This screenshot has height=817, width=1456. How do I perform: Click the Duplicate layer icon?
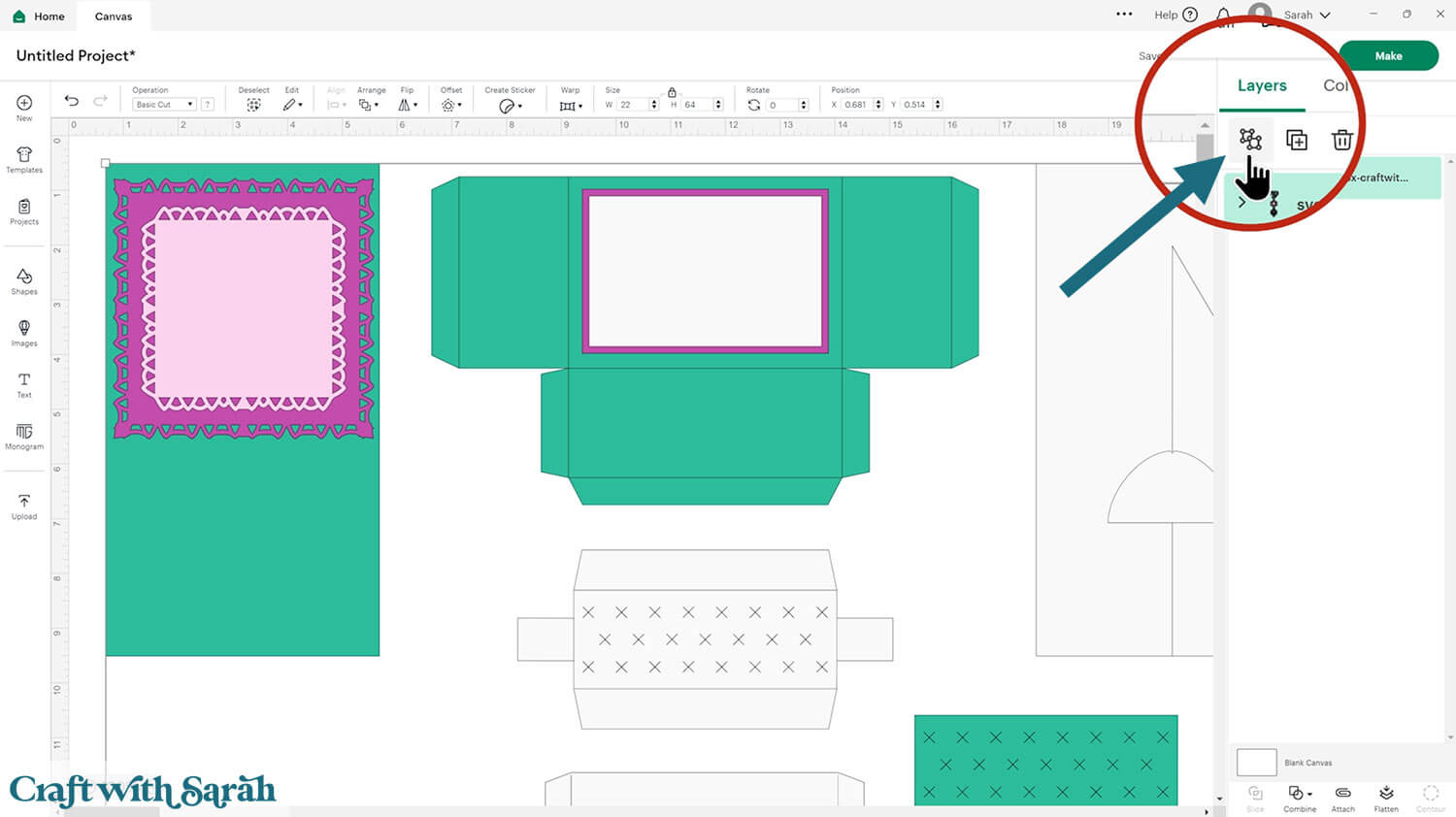pos(1296,140)
